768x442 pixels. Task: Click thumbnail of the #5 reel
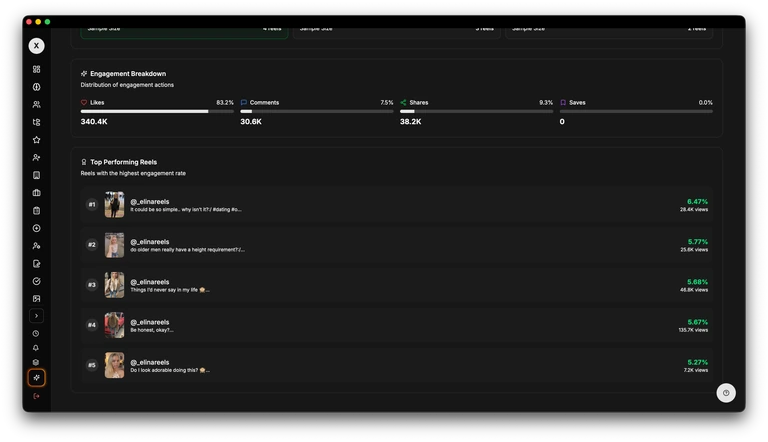point(115,365)
